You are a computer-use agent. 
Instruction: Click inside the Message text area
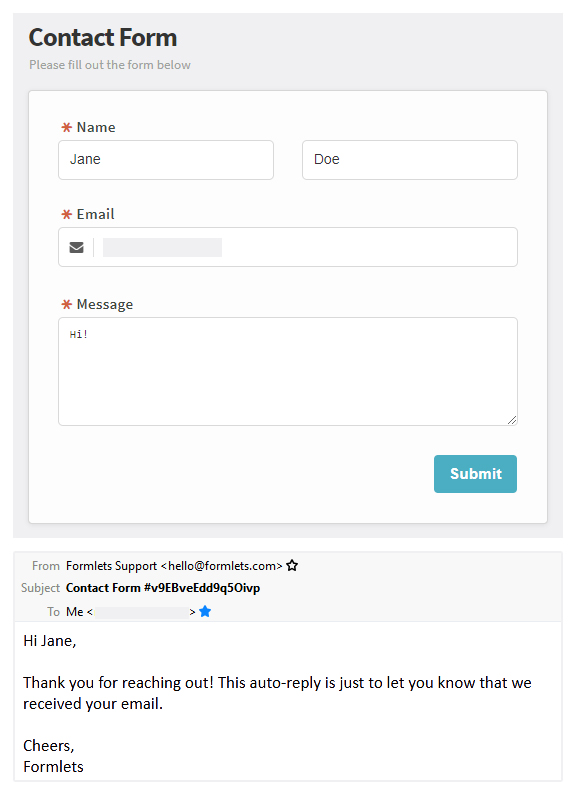click(x=288, y=372)
